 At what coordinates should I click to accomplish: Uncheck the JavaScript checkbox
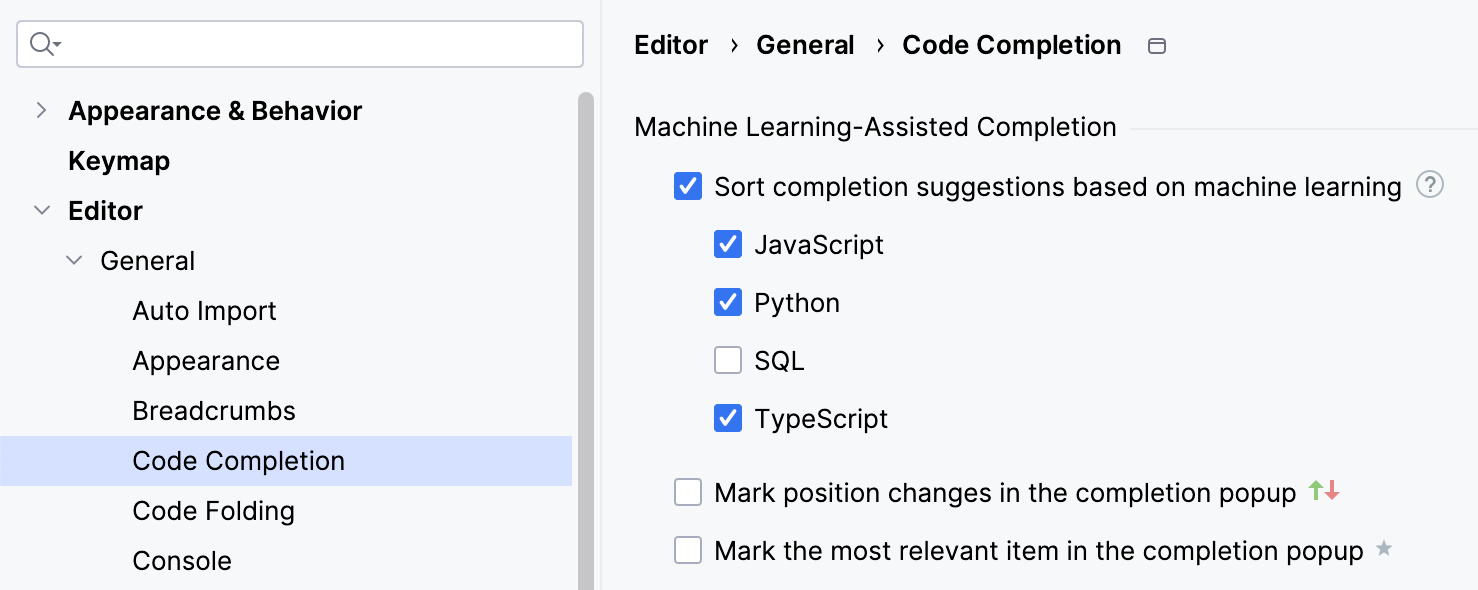[x=728, y=245]
